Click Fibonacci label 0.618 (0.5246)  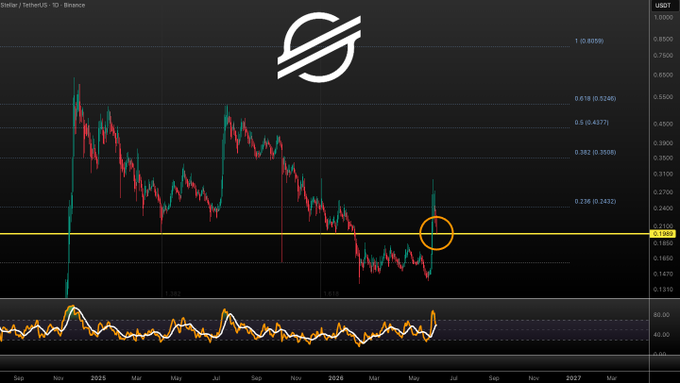coord(595,98)
